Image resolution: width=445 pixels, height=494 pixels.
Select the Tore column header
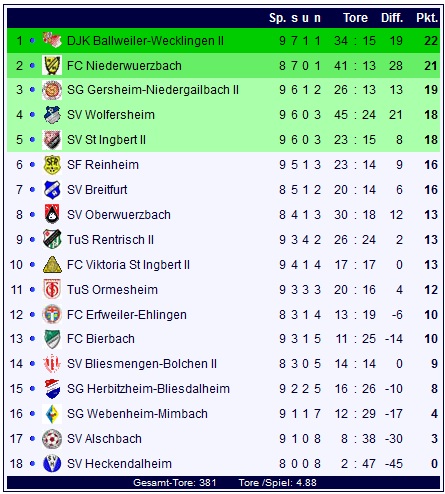(x=355, y=18)
